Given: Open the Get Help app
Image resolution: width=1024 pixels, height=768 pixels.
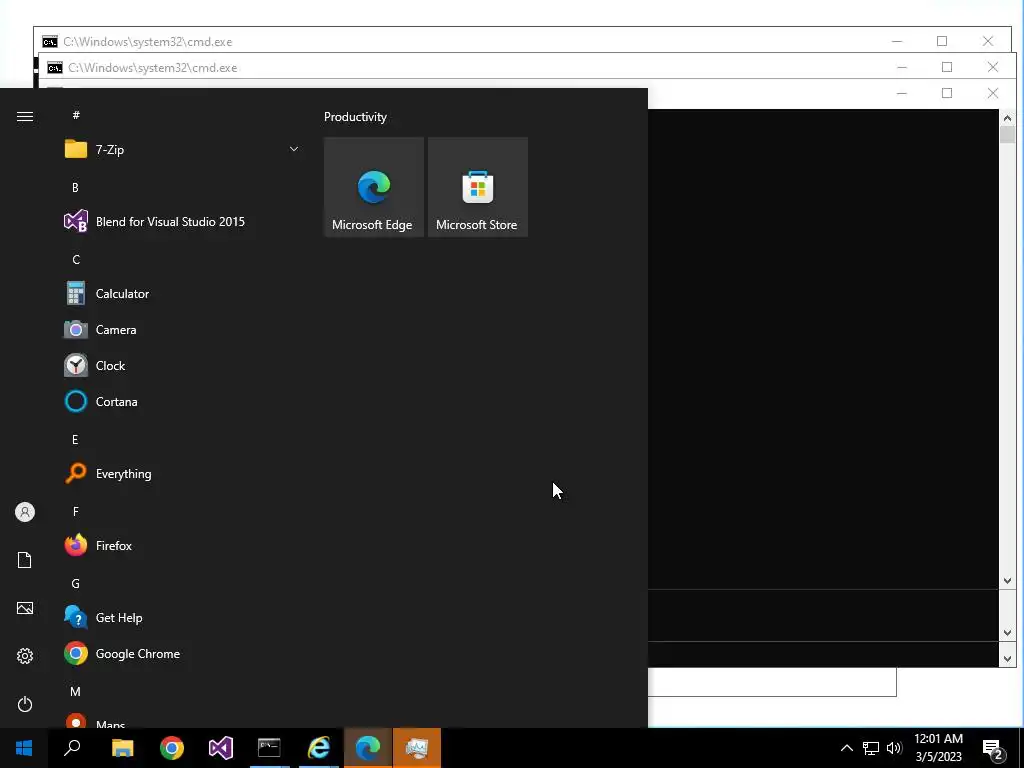Looking at the screenshot, I should (x=182, y=618).
